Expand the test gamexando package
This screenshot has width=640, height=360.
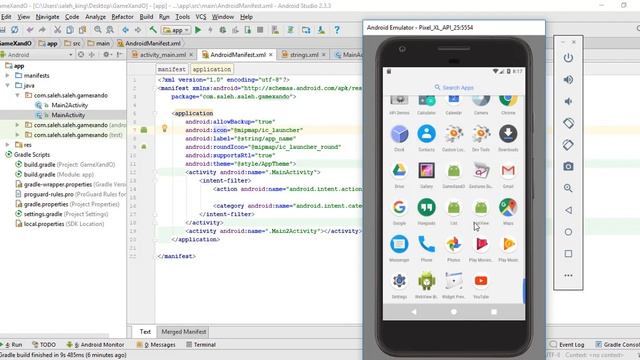coord(18,135)
